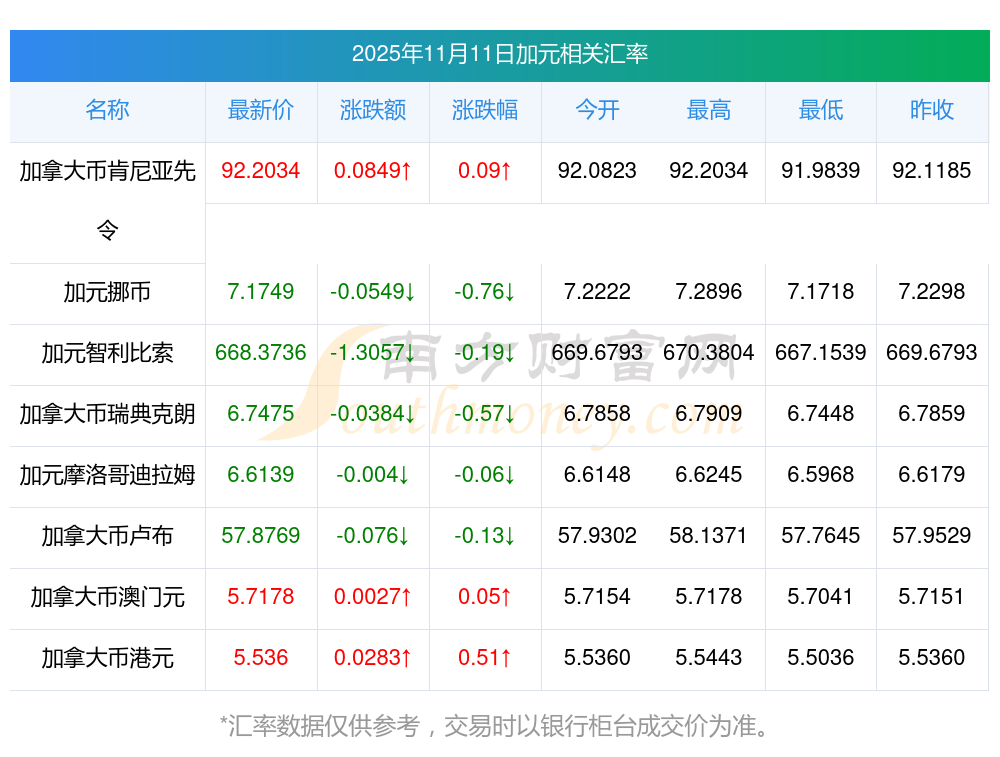Click the 汇率数据仅供参考 disclaimer footnote
The width and height of the screenshot is (1000, 757).
(x=495, y=725)
